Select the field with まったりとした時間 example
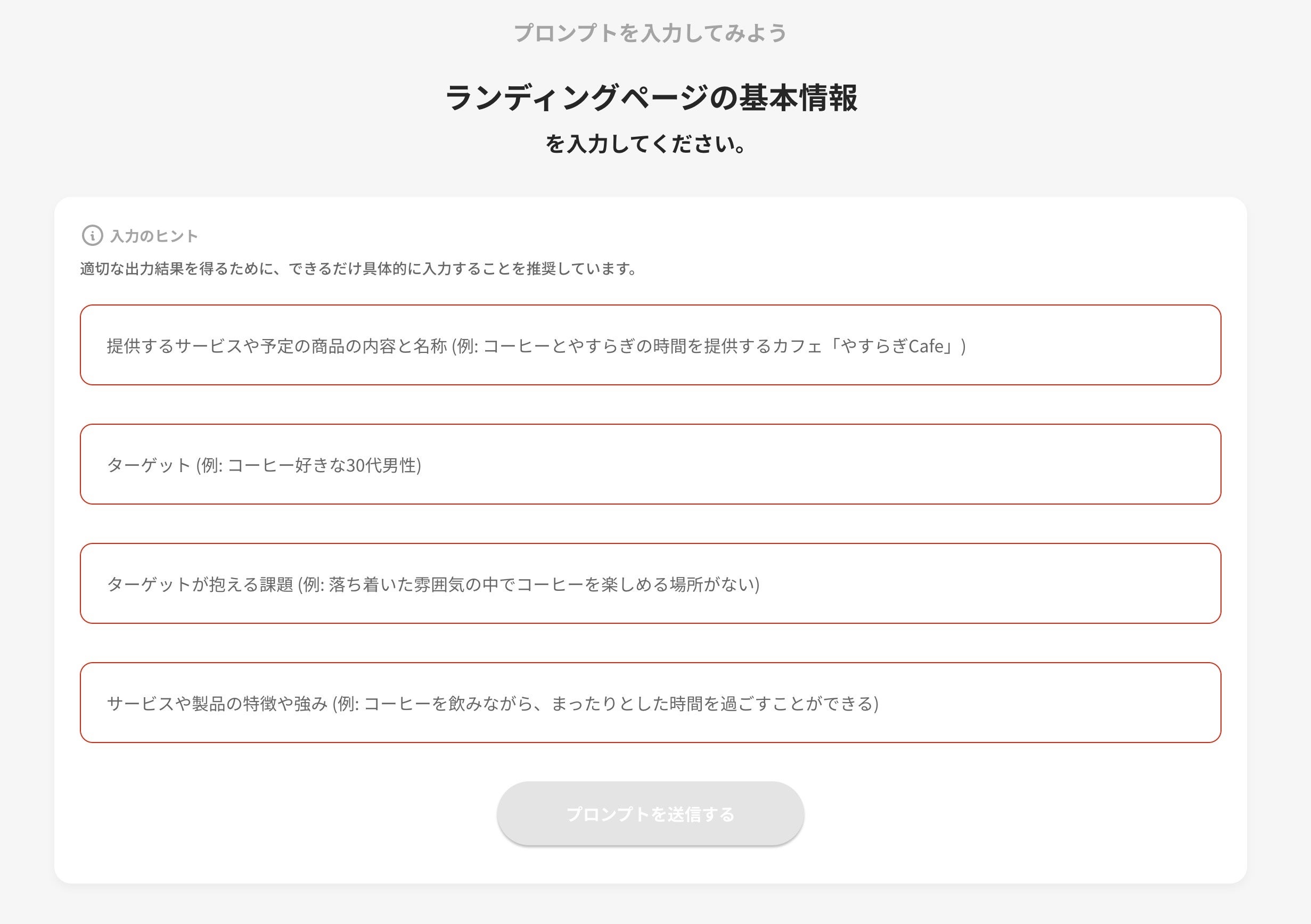This screenshot has width=1311, height=924. (x=650, y=703)
